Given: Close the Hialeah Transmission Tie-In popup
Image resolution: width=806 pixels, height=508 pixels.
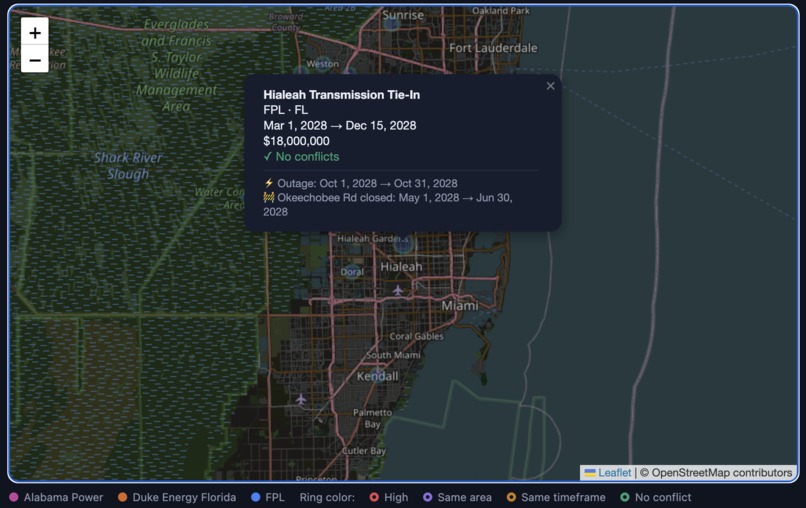Looking at the screenshot, I should tap(551, 86).
